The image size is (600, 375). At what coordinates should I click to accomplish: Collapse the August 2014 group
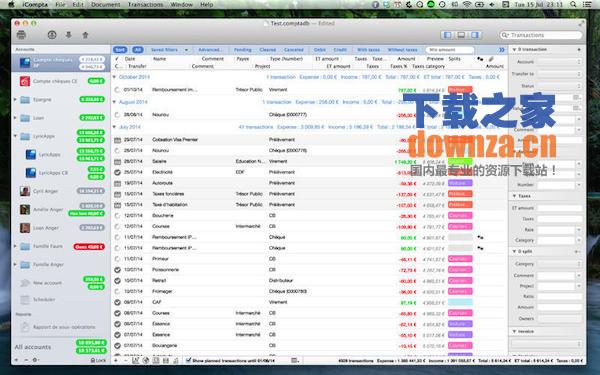[x=114, y=102]
